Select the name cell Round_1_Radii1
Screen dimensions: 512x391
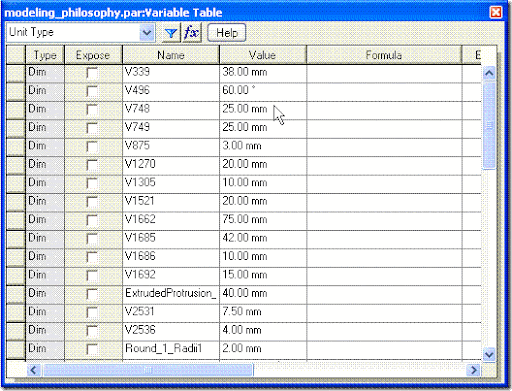(x=171, y=349)
